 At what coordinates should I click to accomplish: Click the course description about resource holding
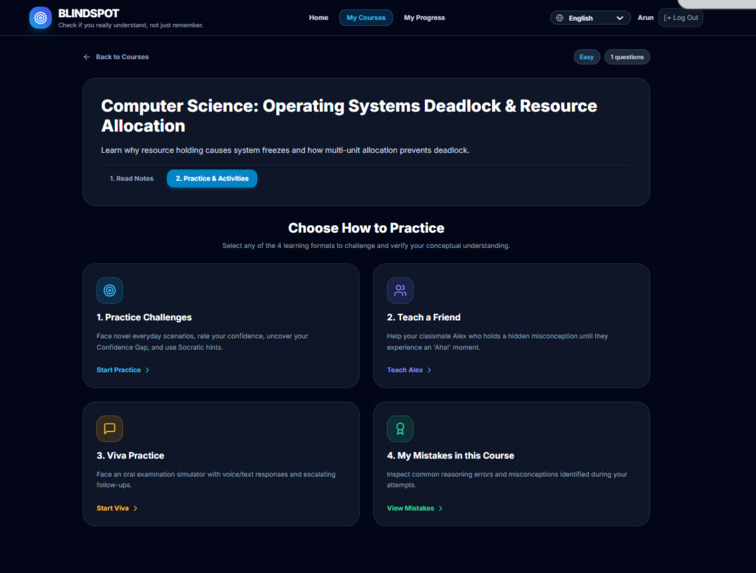[285, 150]
